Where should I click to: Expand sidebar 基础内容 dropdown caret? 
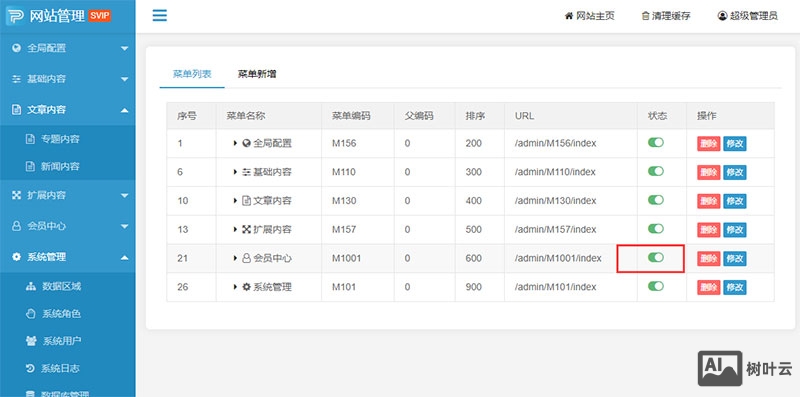point(124,80)
